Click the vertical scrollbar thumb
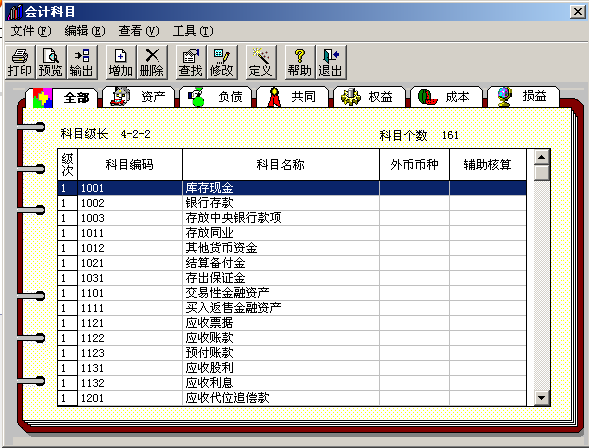Viewport: 589px width, 448px height. coord(542,173)
